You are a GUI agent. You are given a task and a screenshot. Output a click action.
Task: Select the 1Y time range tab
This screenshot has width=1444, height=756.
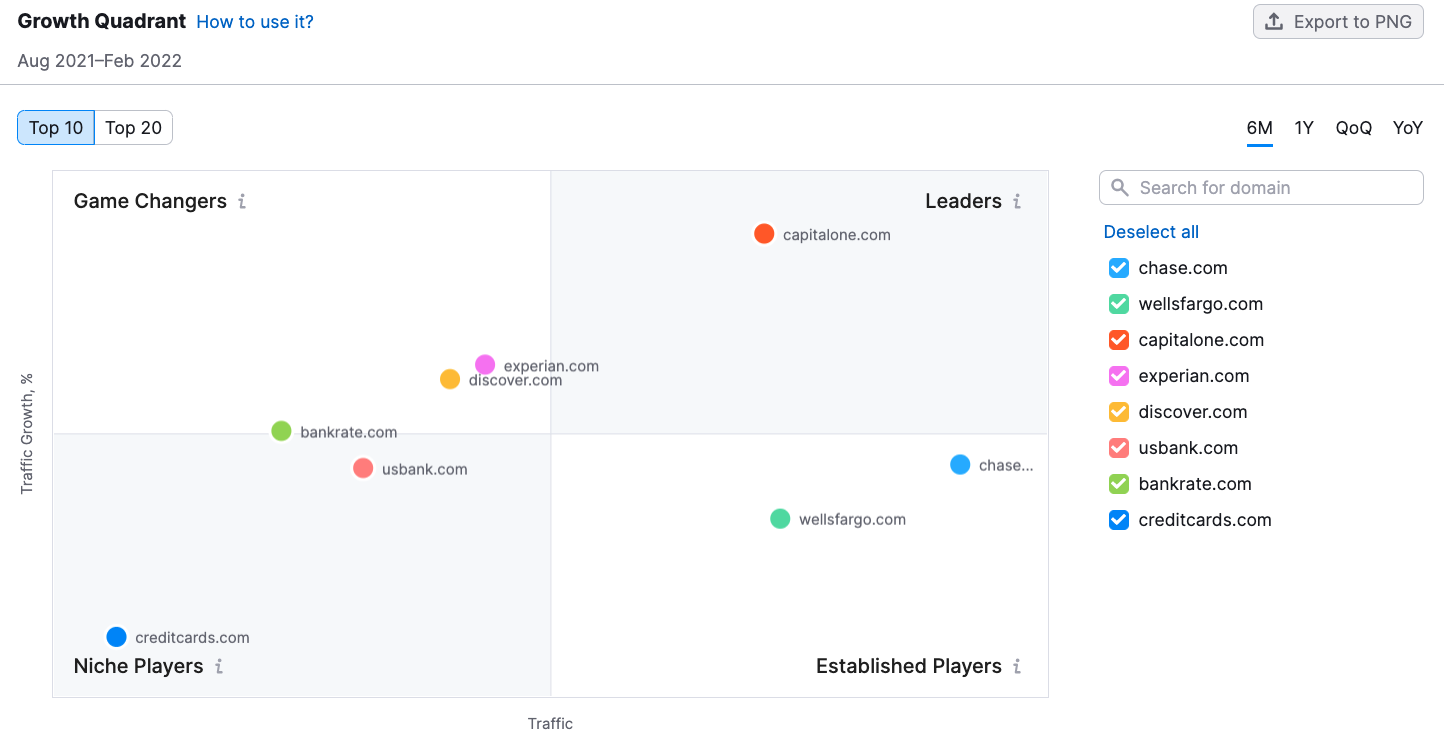[1304, 128]
